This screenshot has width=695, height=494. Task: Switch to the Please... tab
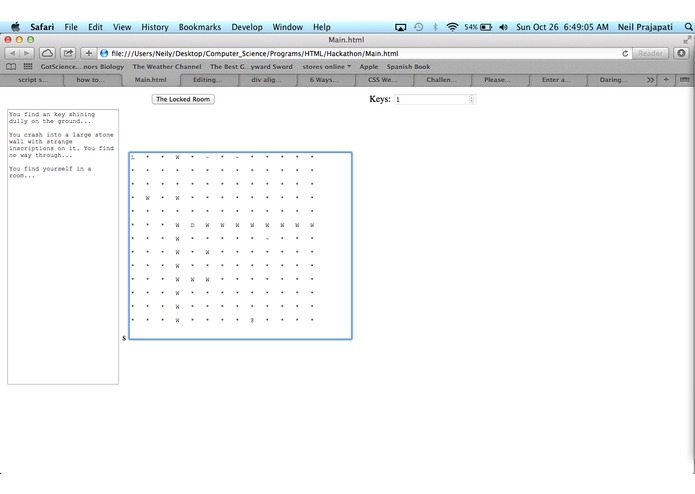point(497,80)
